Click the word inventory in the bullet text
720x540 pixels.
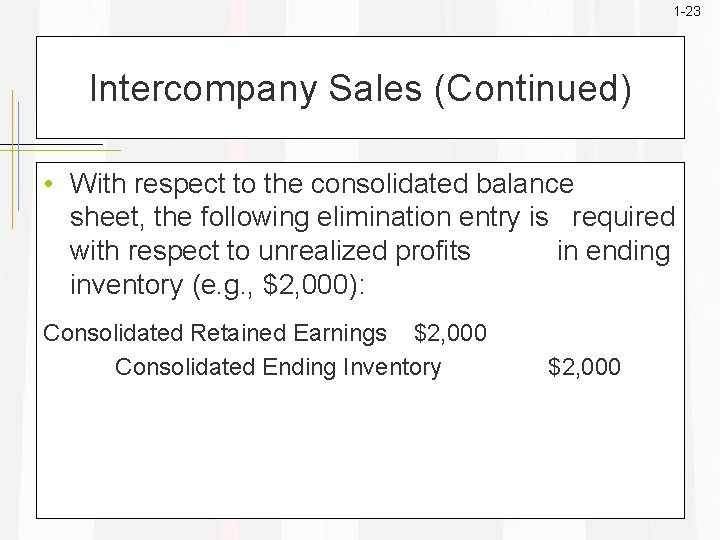pyautogui.click(x=126, y=286)
